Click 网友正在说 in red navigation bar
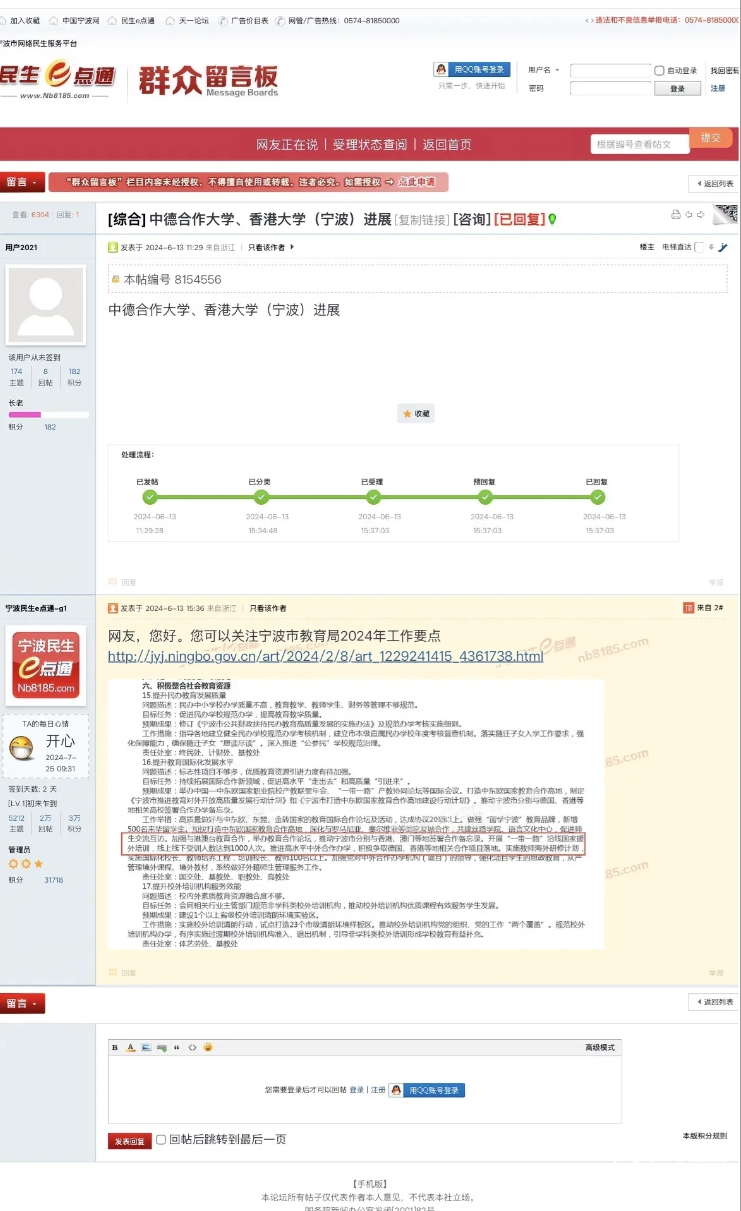The width and height of the screenshot is (741, 1211). pos(287,144)
